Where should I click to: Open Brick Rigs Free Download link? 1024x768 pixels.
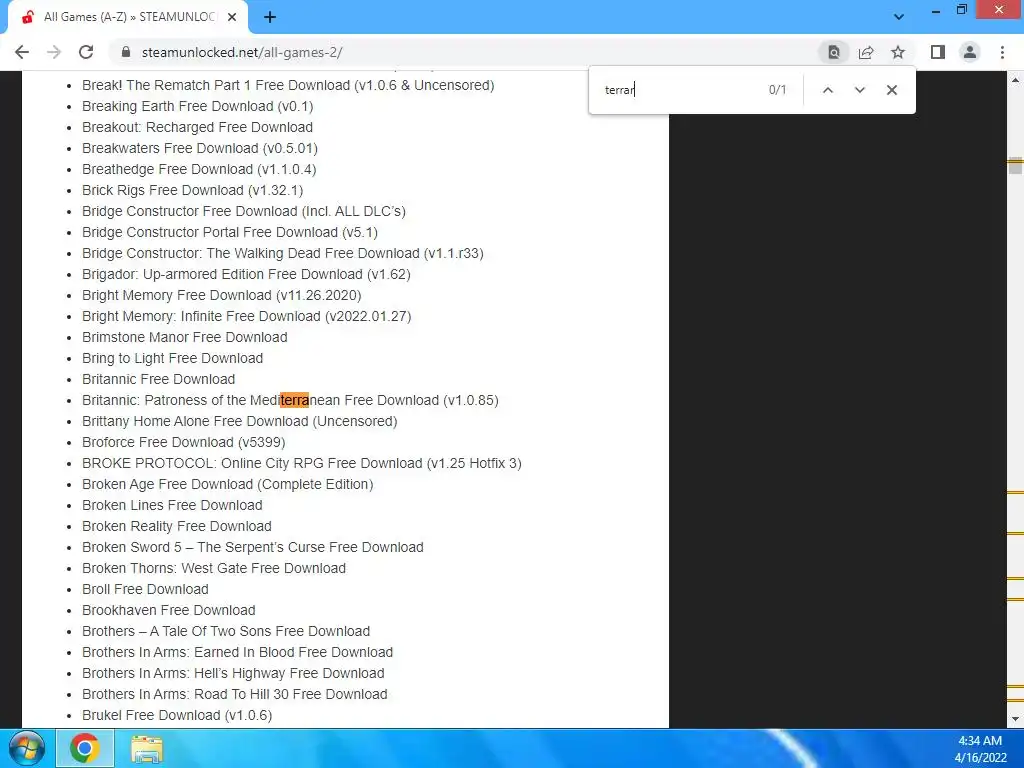pyautogui.click(x=193, y=190)
